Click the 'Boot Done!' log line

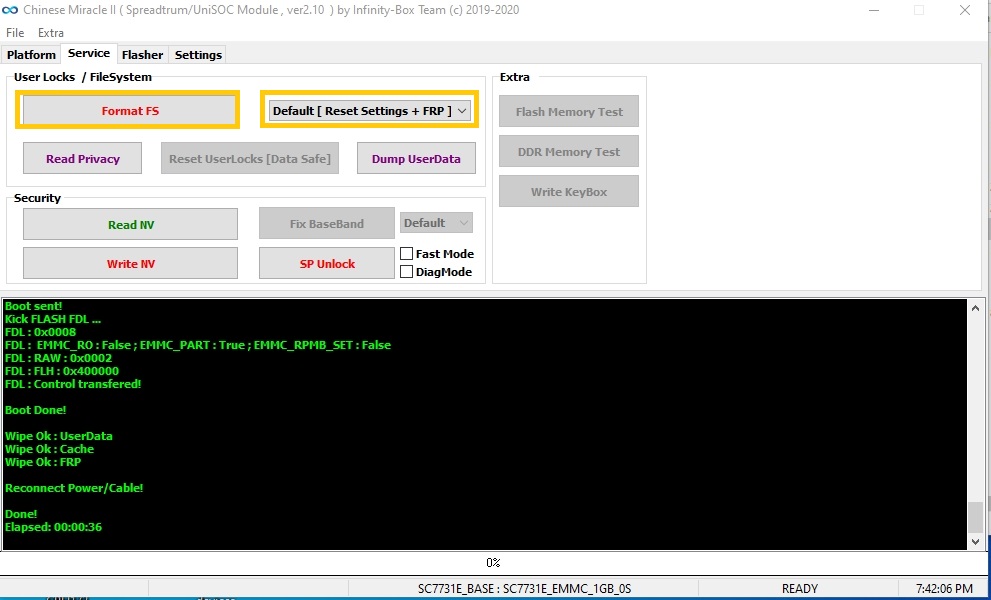[x=35, y=410]
